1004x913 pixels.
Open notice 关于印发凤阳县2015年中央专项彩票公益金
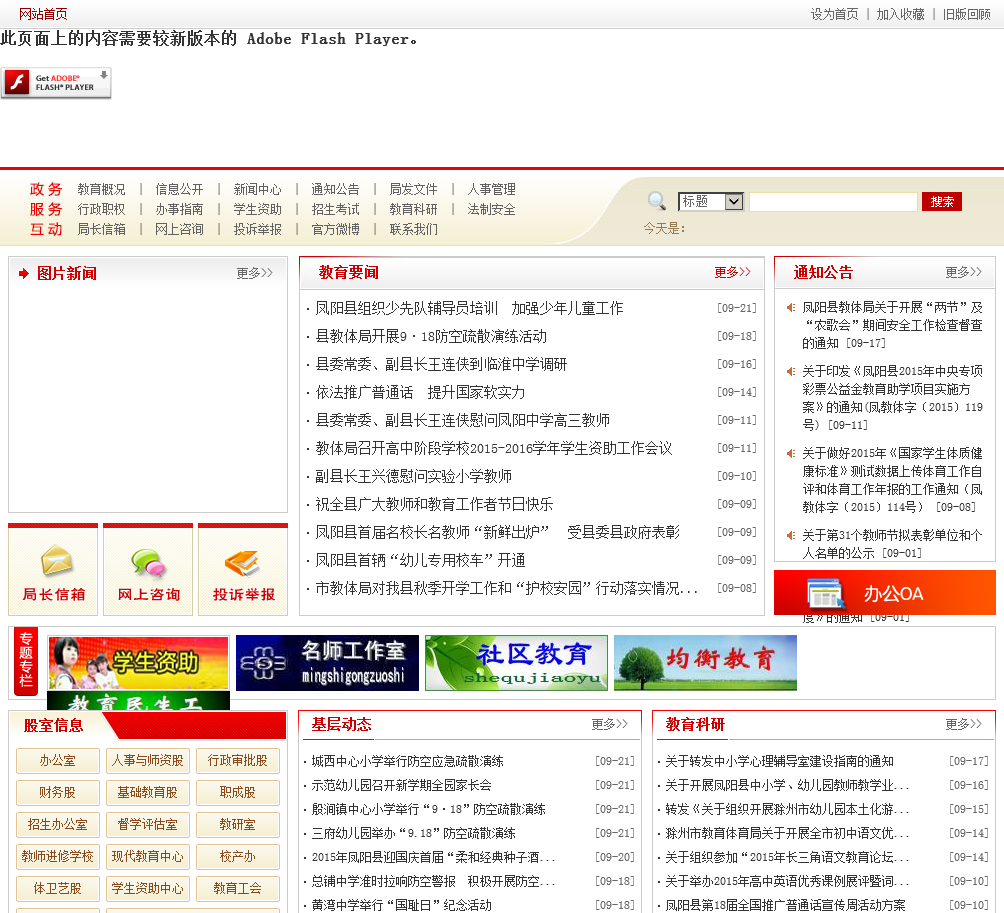(892, 398)
